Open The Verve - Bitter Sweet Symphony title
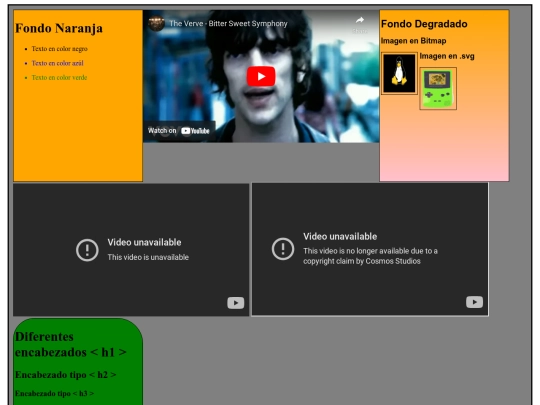The height and width of the screenshot is (405, 540). point(228,24)
